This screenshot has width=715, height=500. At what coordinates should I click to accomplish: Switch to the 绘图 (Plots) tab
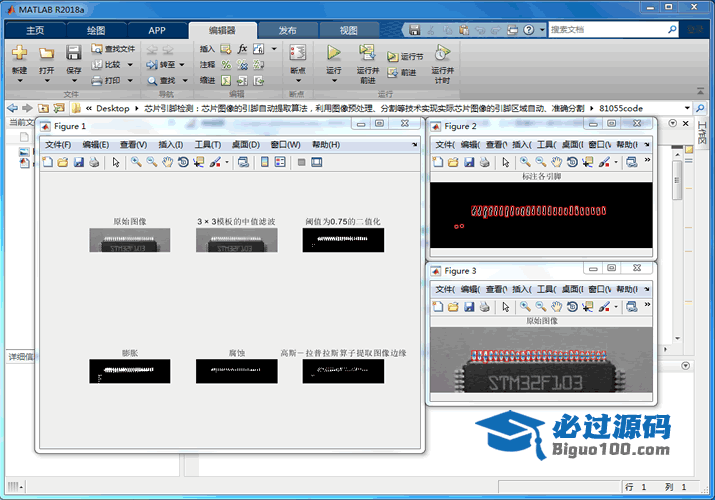[96, 31]
